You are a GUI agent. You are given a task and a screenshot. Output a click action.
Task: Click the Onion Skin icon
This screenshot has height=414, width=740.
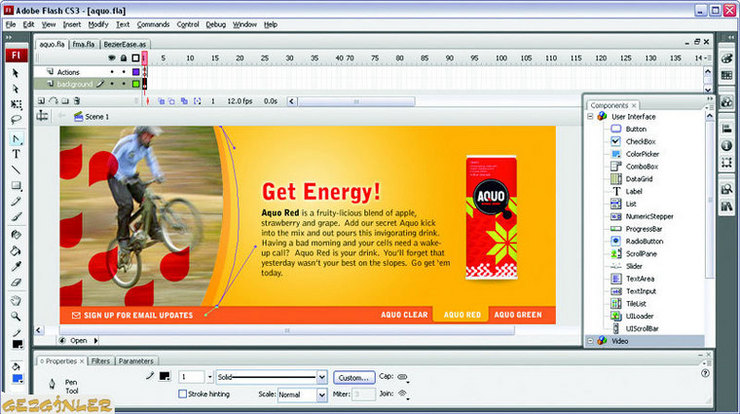pyautogui.click(x=161, y=101)
